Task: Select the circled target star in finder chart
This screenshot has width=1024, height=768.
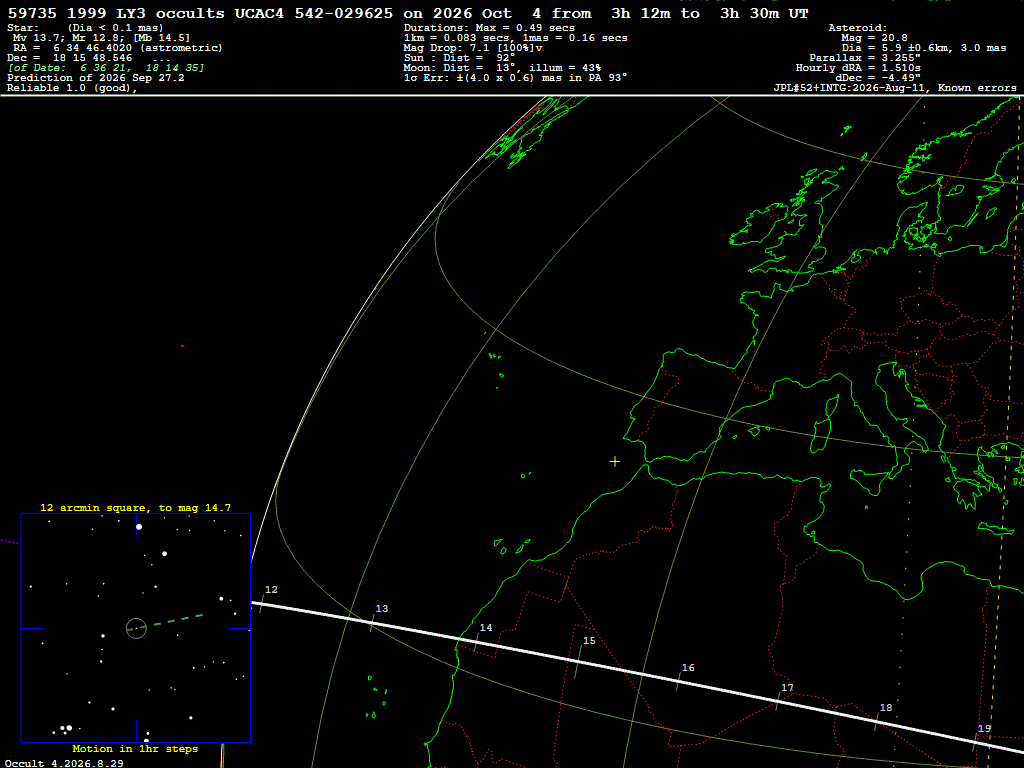Action: tap(136, 628)
